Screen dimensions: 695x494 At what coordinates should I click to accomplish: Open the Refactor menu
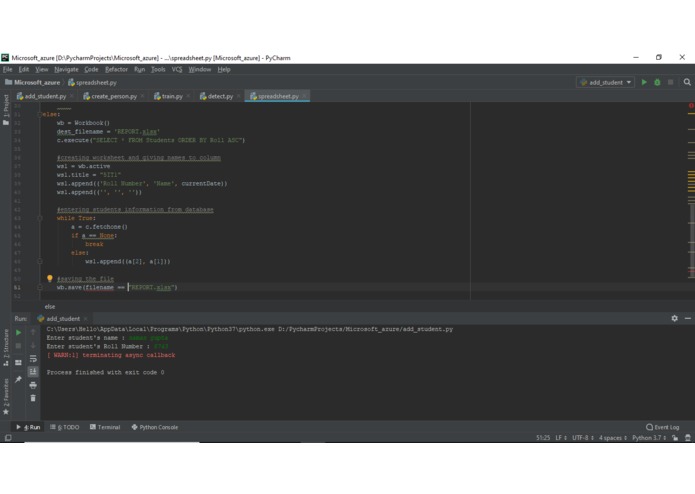116,70
